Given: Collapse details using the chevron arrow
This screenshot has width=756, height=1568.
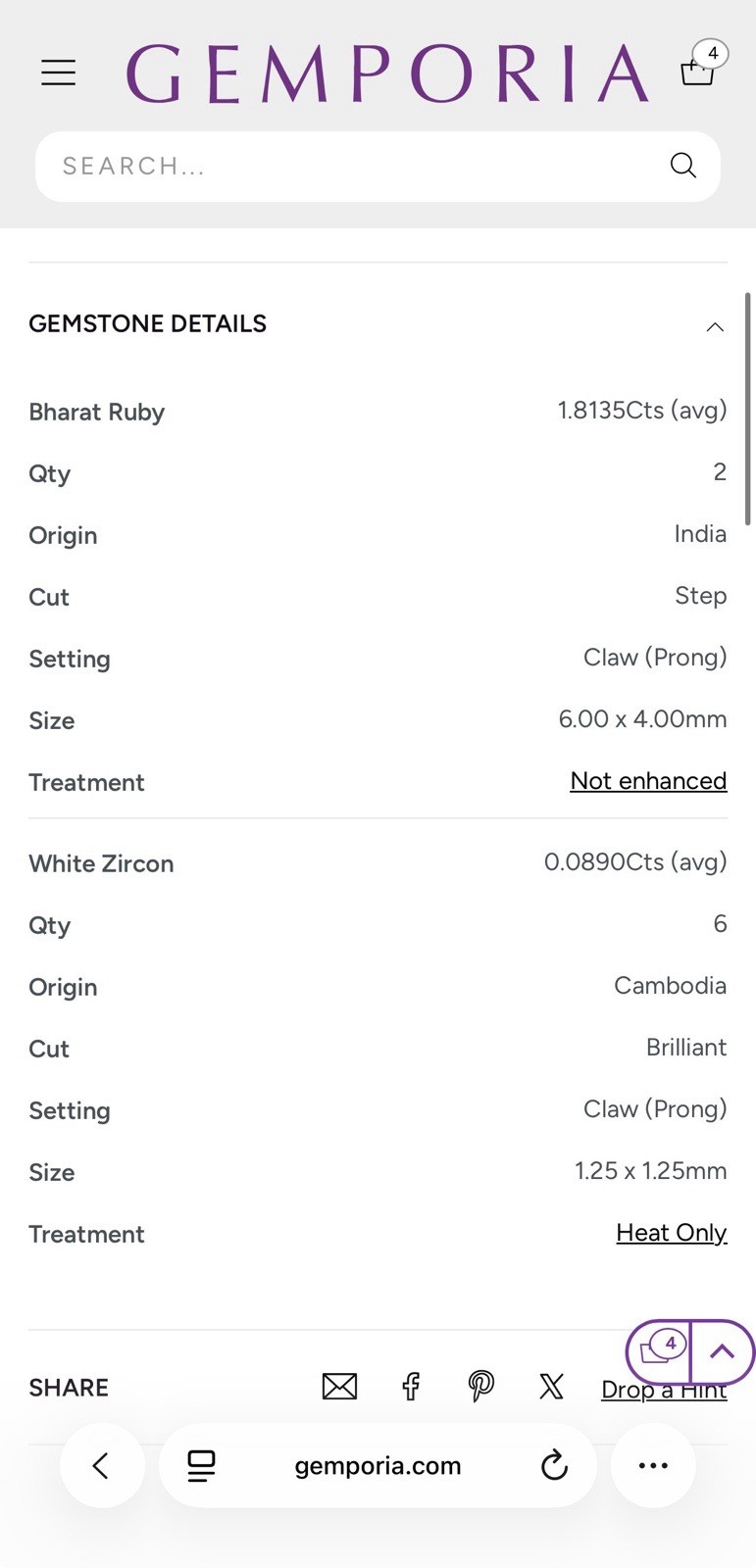Looking at the screenshot, I should pyautogui.click(x=715, y=327).
